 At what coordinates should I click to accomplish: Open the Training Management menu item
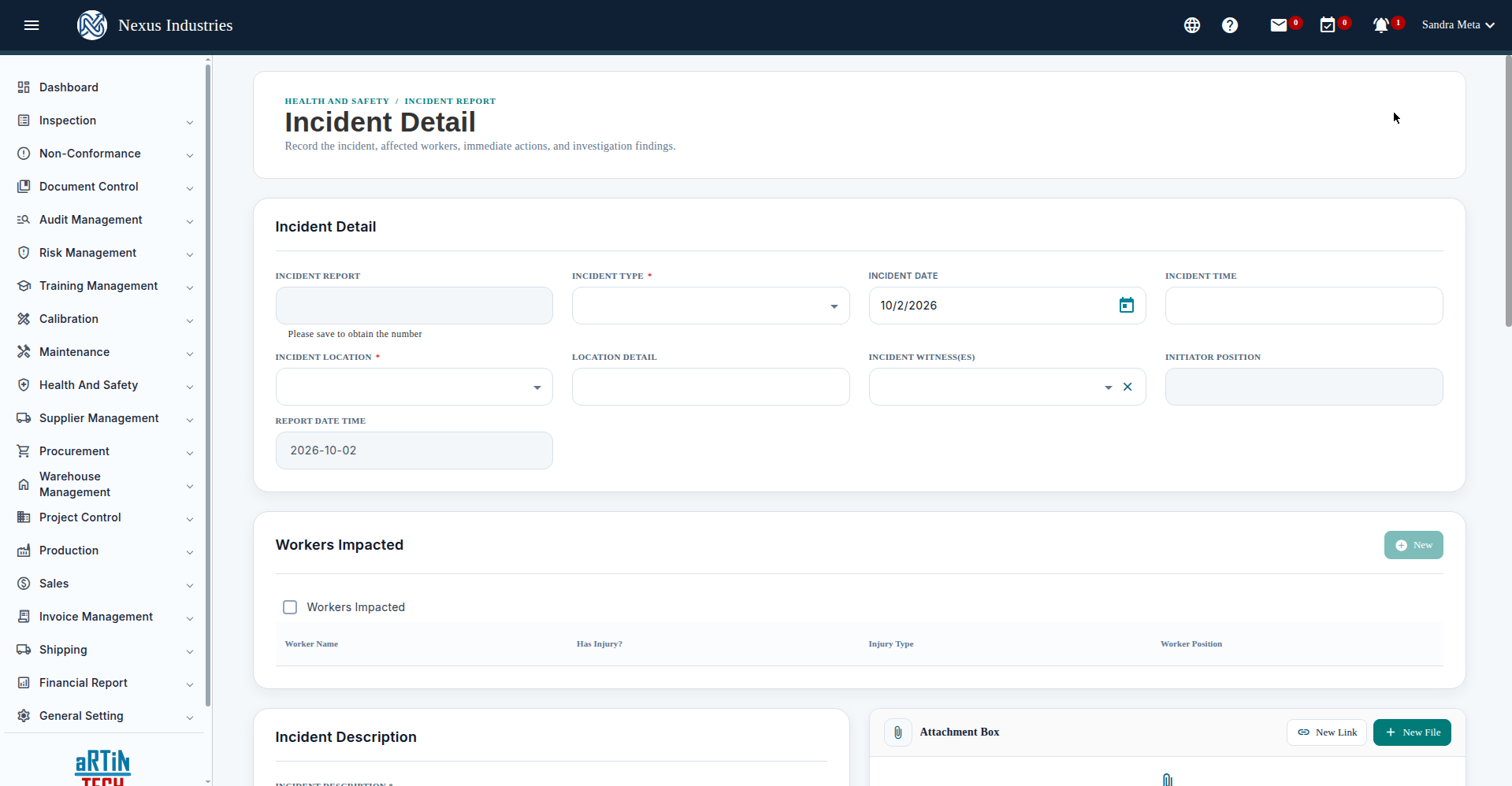coord(105,286)
